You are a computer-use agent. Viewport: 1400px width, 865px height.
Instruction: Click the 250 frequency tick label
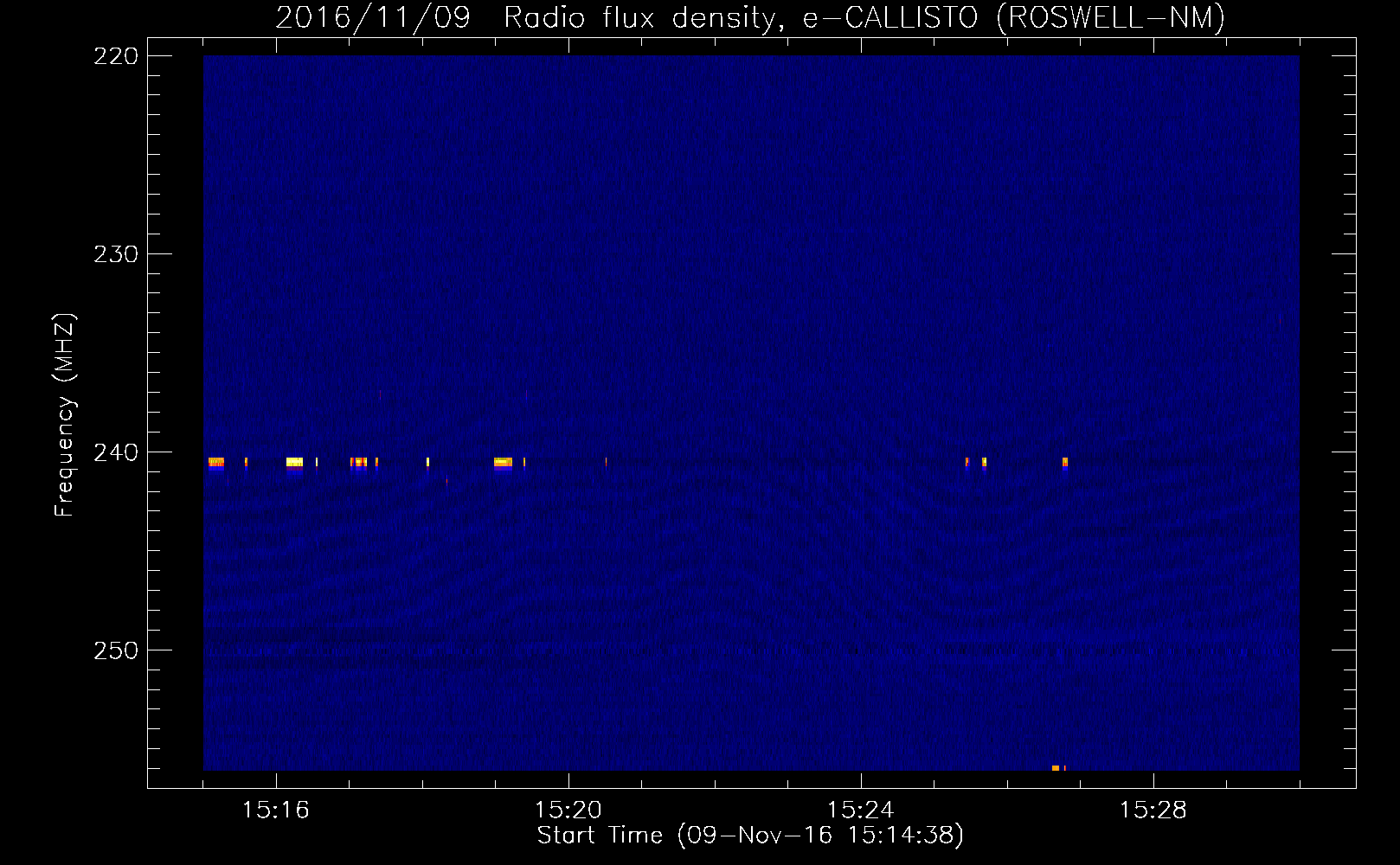click(x=116, y=650)
